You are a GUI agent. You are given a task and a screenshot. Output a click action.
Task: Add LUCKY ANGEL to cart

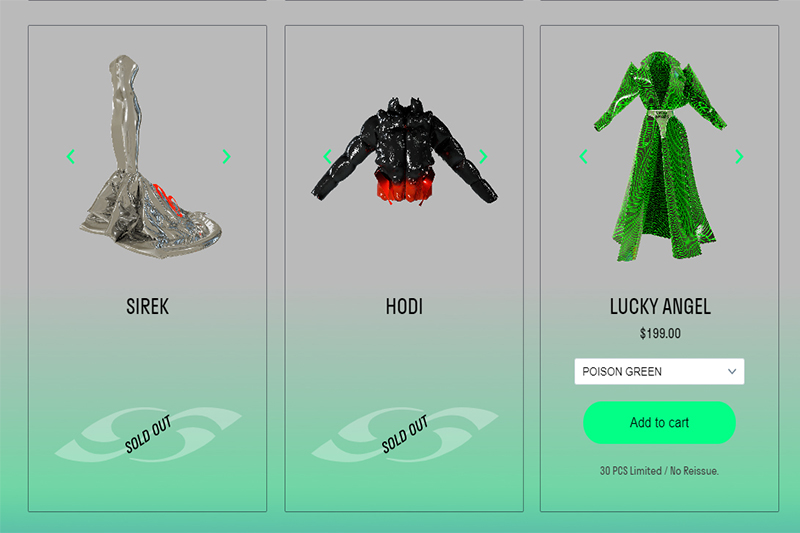pyautogui.click(x=659, y=422)
